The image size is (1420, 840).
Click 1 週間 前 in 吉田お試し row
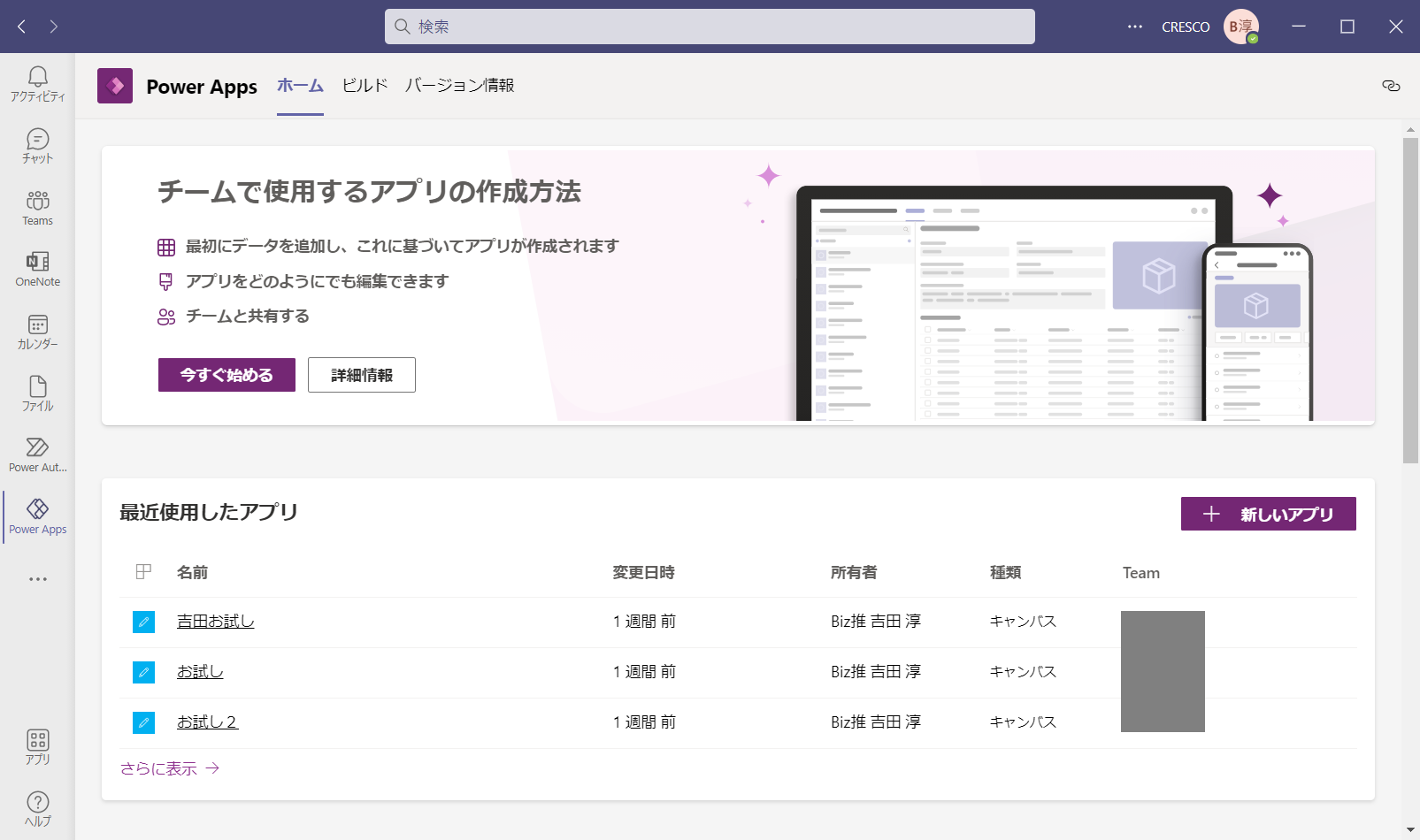pyautogui.click(x=644, y=622)
